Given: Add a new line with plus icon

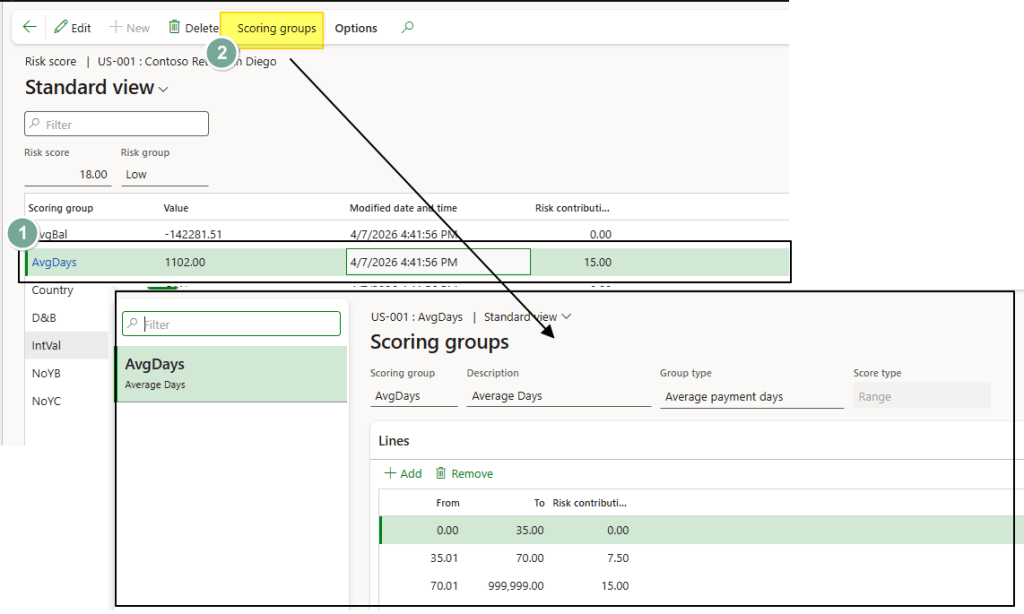Looking at the screenshot, I should pyautogui.click(x=391, y=473).
